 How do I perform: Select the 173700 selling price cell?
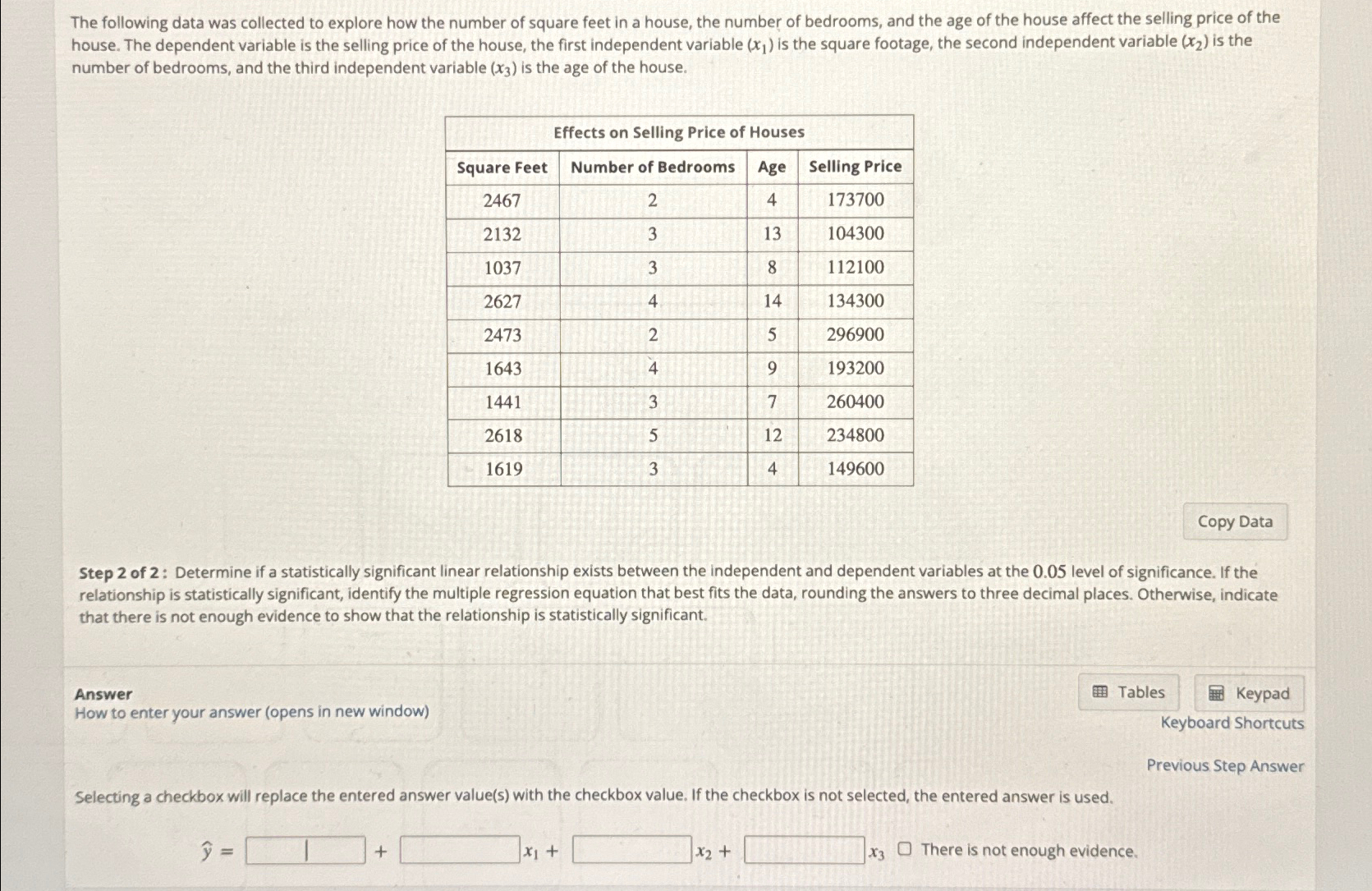856,200
